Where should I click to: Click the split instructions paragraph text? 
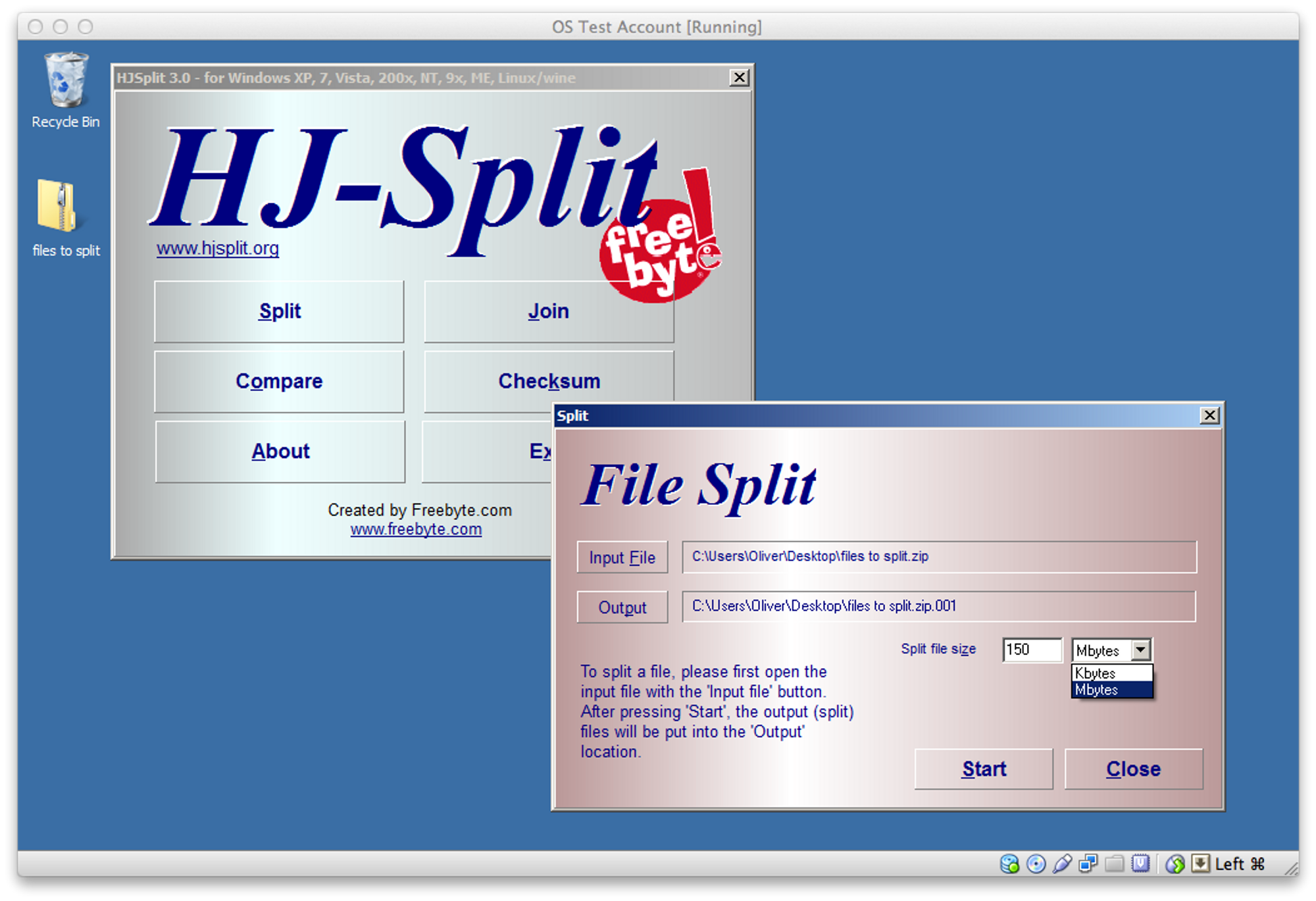pyautogui.click(x=717, y=711)
